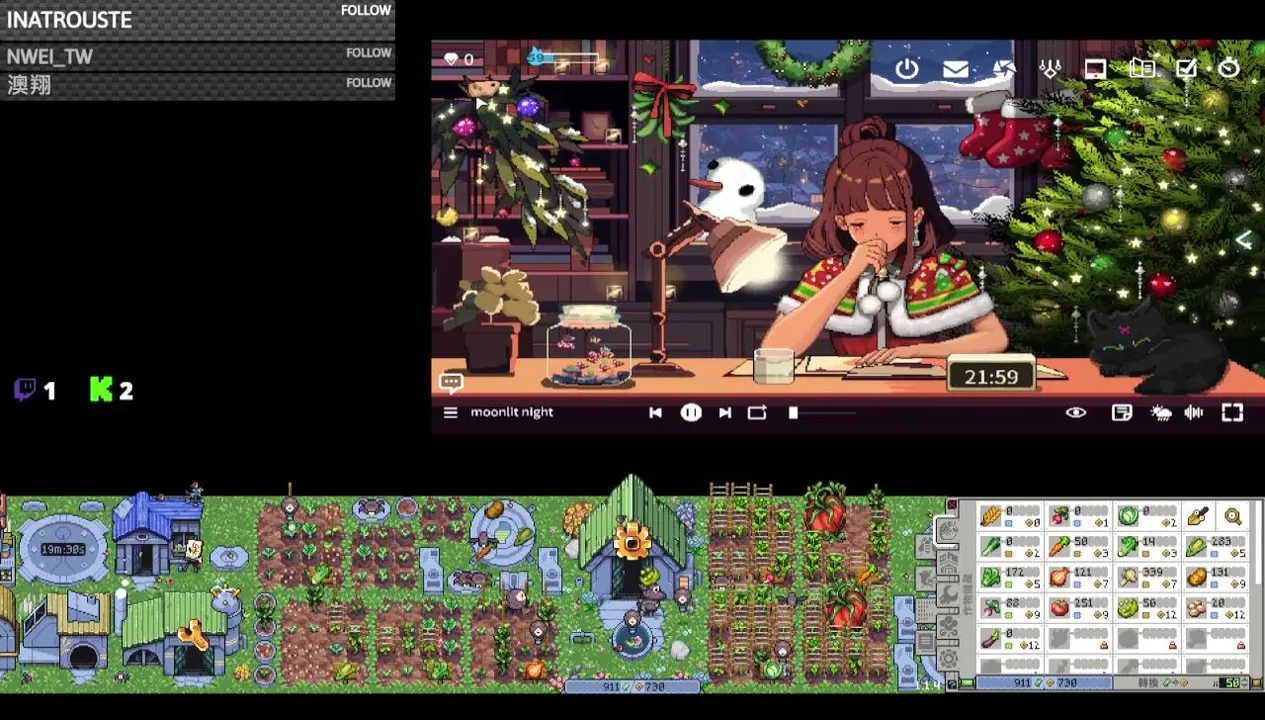Toggle the eye visibility icon
This screenshot has width=1265, height=720.
click(x=1076, y=412)
